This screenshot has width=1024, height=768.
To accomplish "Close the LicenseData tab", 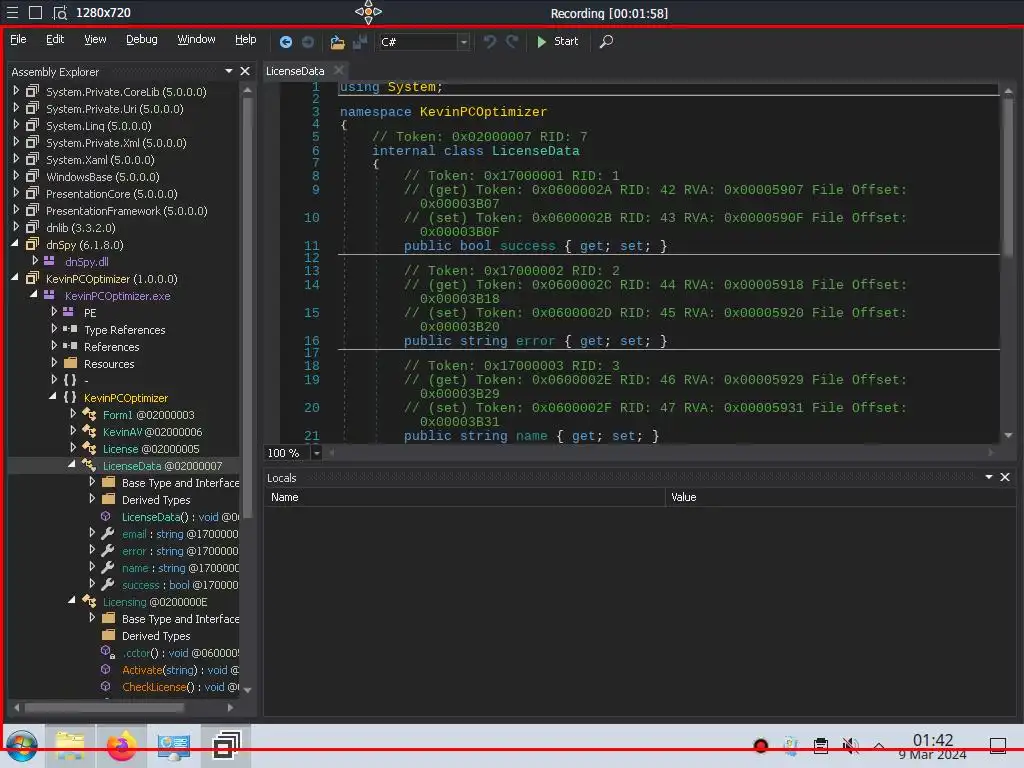I will 338,71.
